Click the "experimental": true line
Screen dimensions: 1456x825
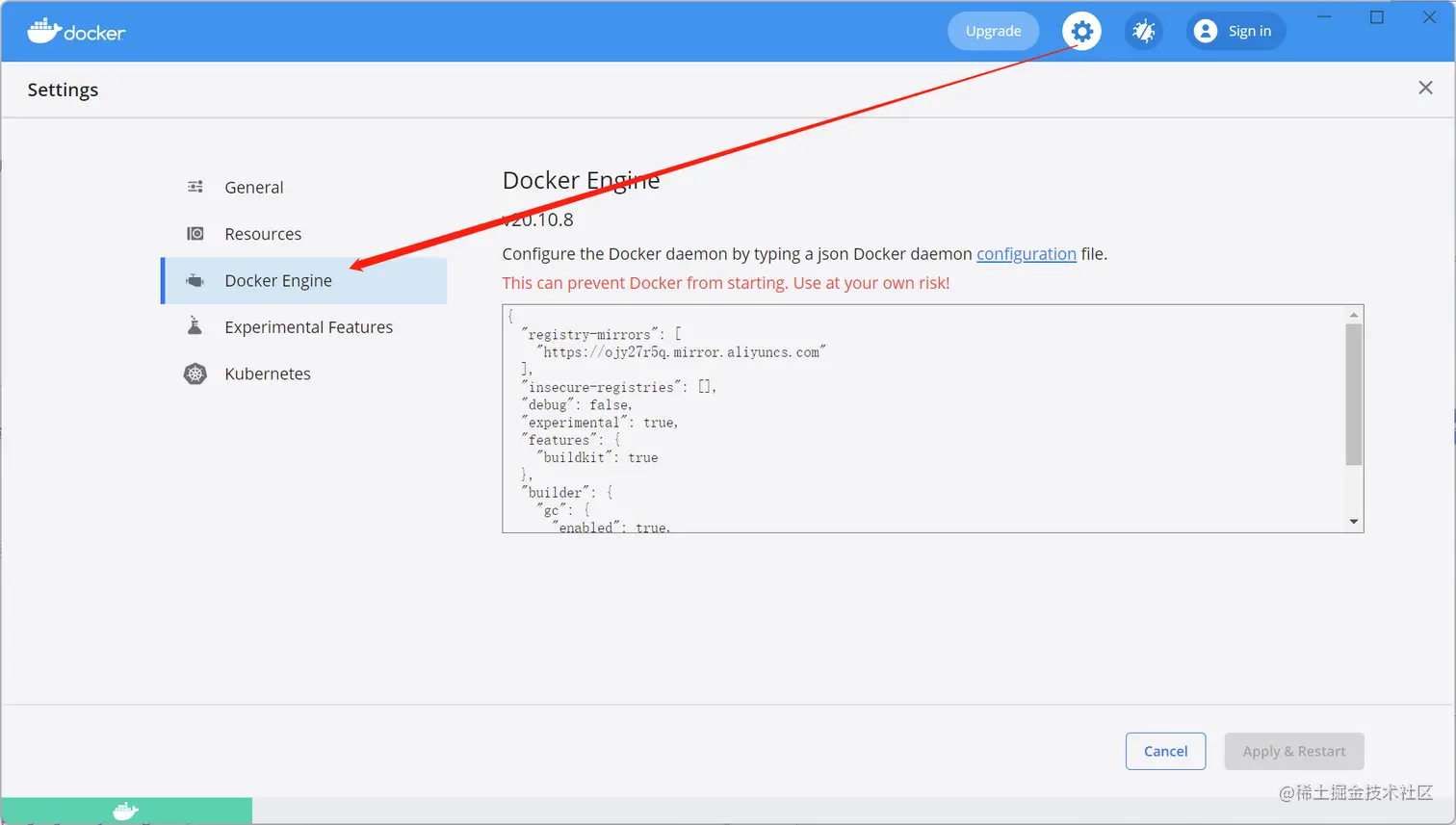[x=600, y=423]
